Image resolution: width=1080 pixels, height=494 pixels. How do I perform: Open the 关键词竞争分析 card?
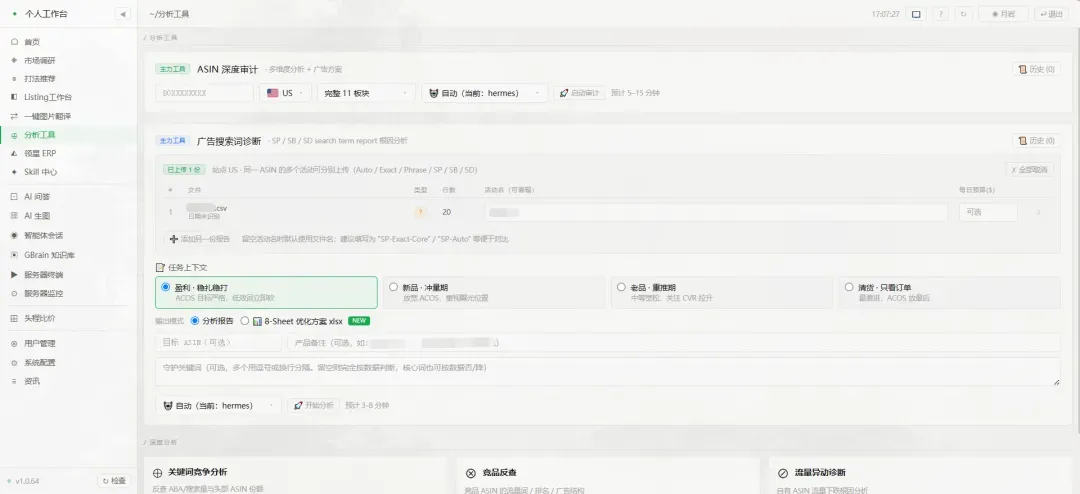[x=295, y=476]
